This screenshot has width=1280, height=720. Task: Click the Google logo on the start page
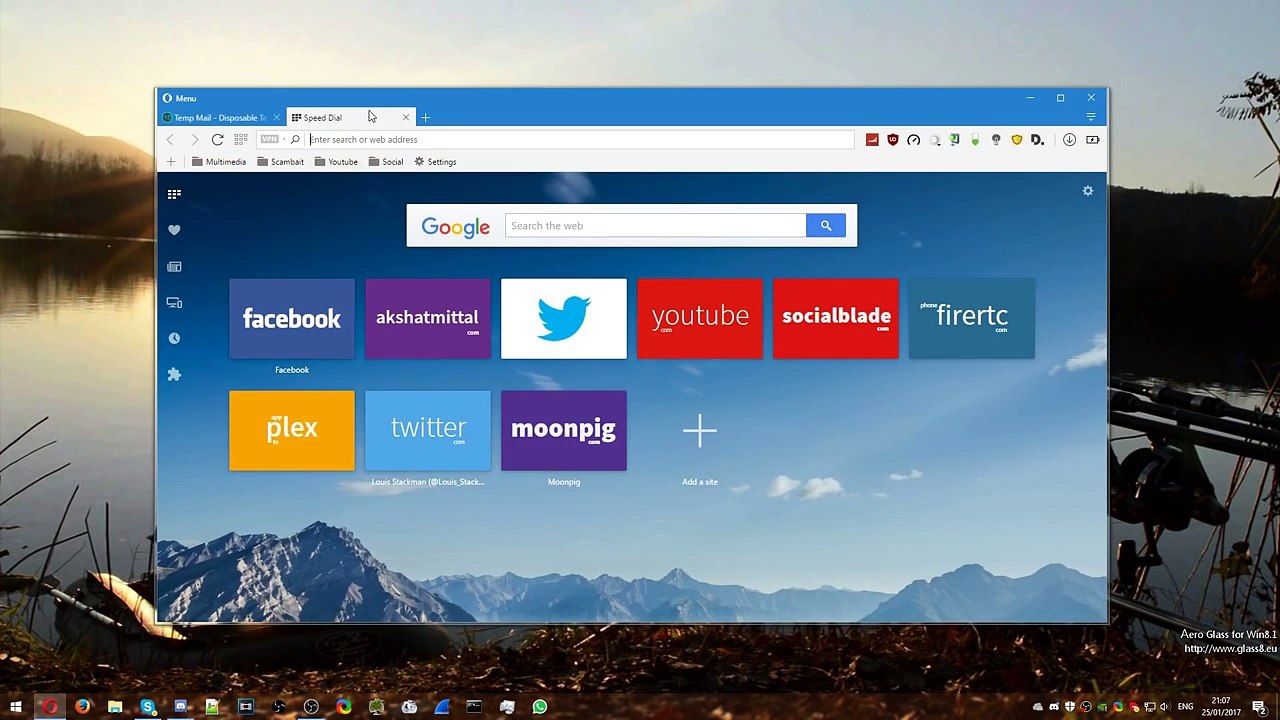455,227
